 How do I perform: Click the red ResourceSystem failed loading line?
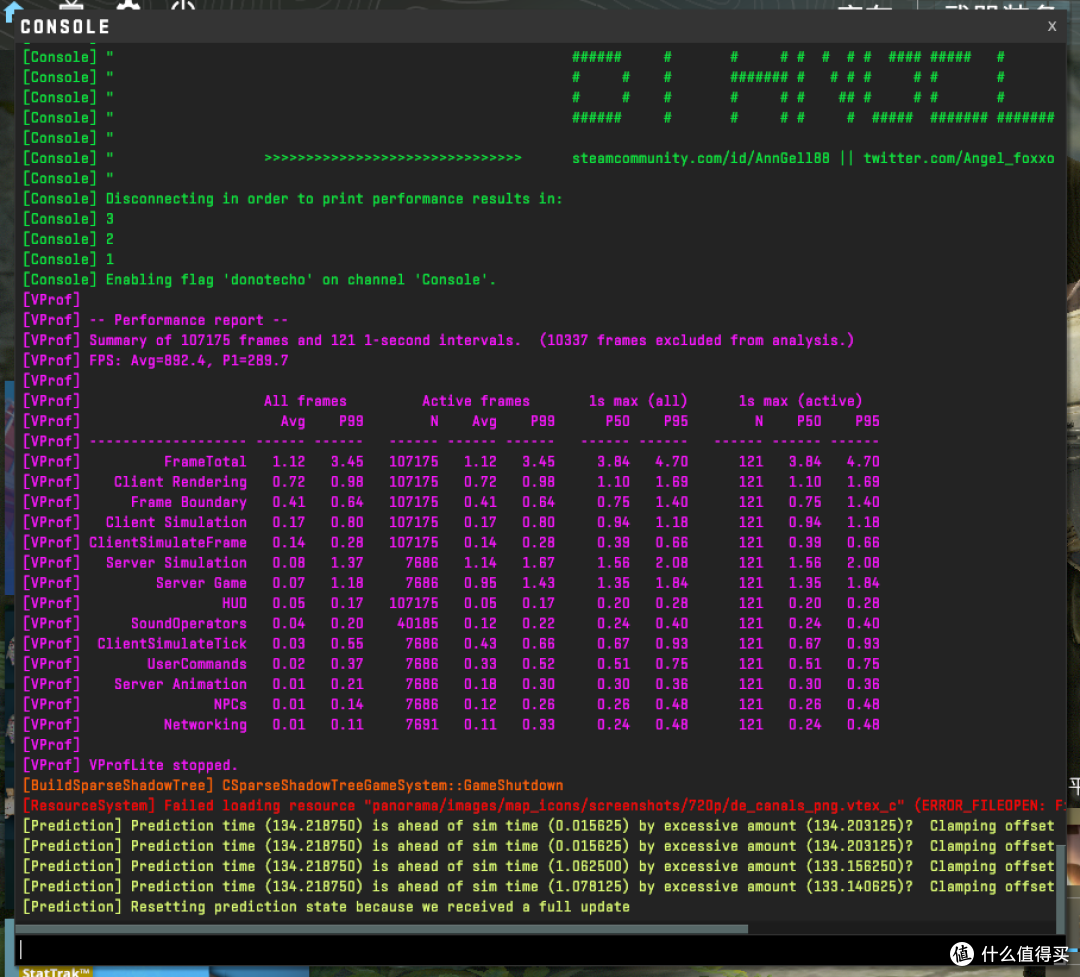(x=544, y=806)
